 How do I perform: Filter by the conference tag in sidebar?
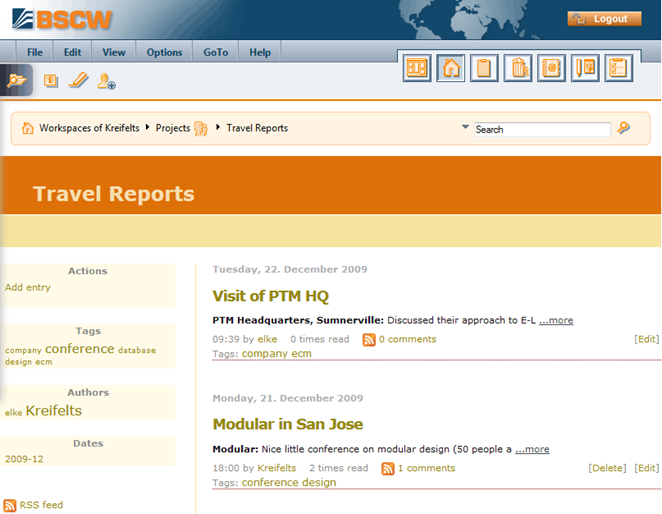(x=80, y=349)
